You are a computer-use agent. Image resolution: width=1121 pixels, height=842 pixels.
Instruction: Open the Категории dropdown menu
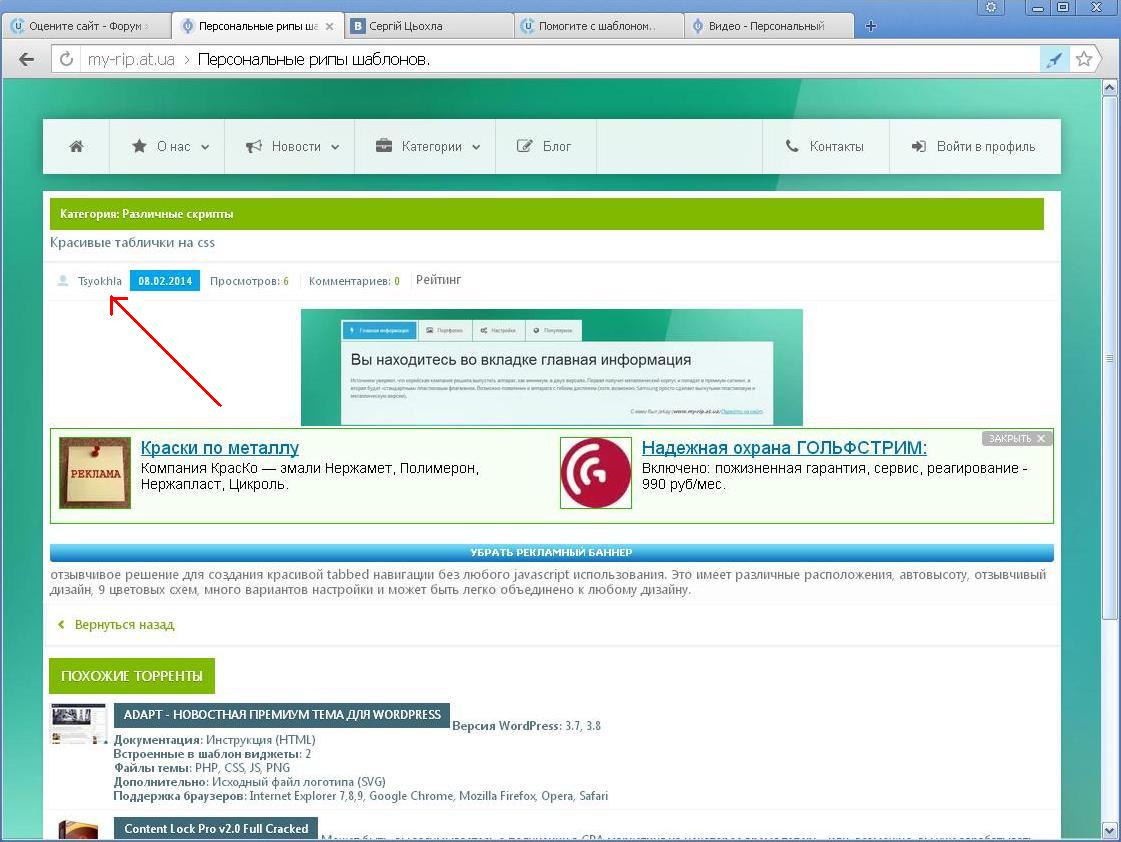point(427,147)
